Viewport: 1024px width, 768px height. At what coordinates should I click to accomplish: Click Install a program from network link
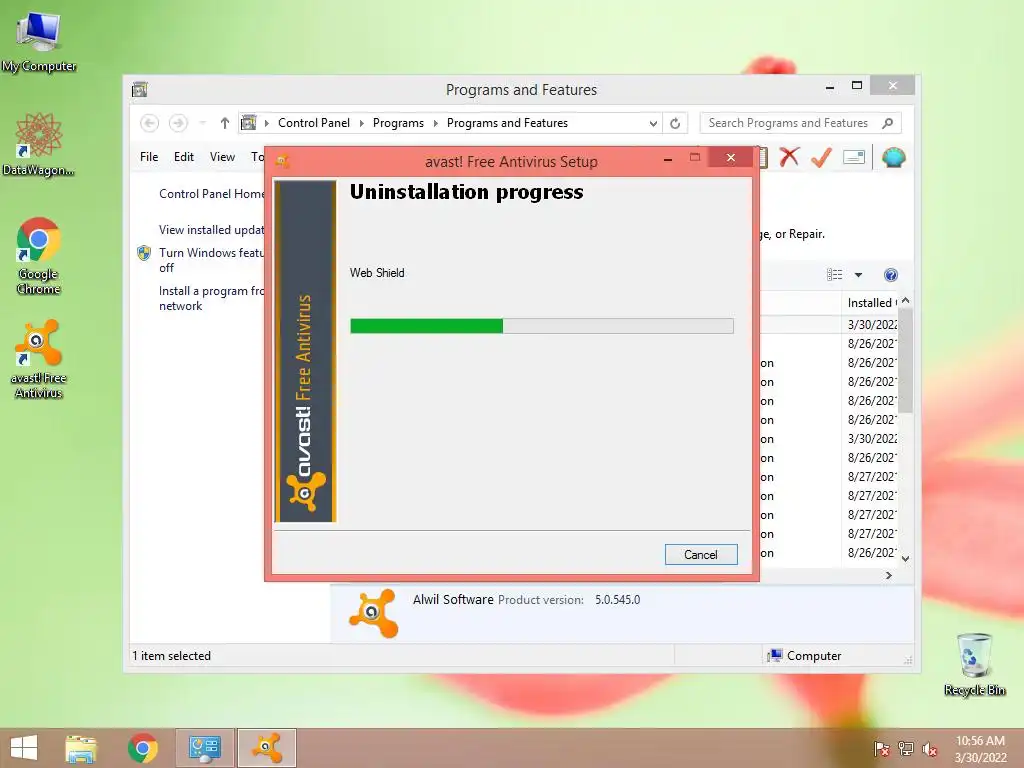tap(212, 298)
